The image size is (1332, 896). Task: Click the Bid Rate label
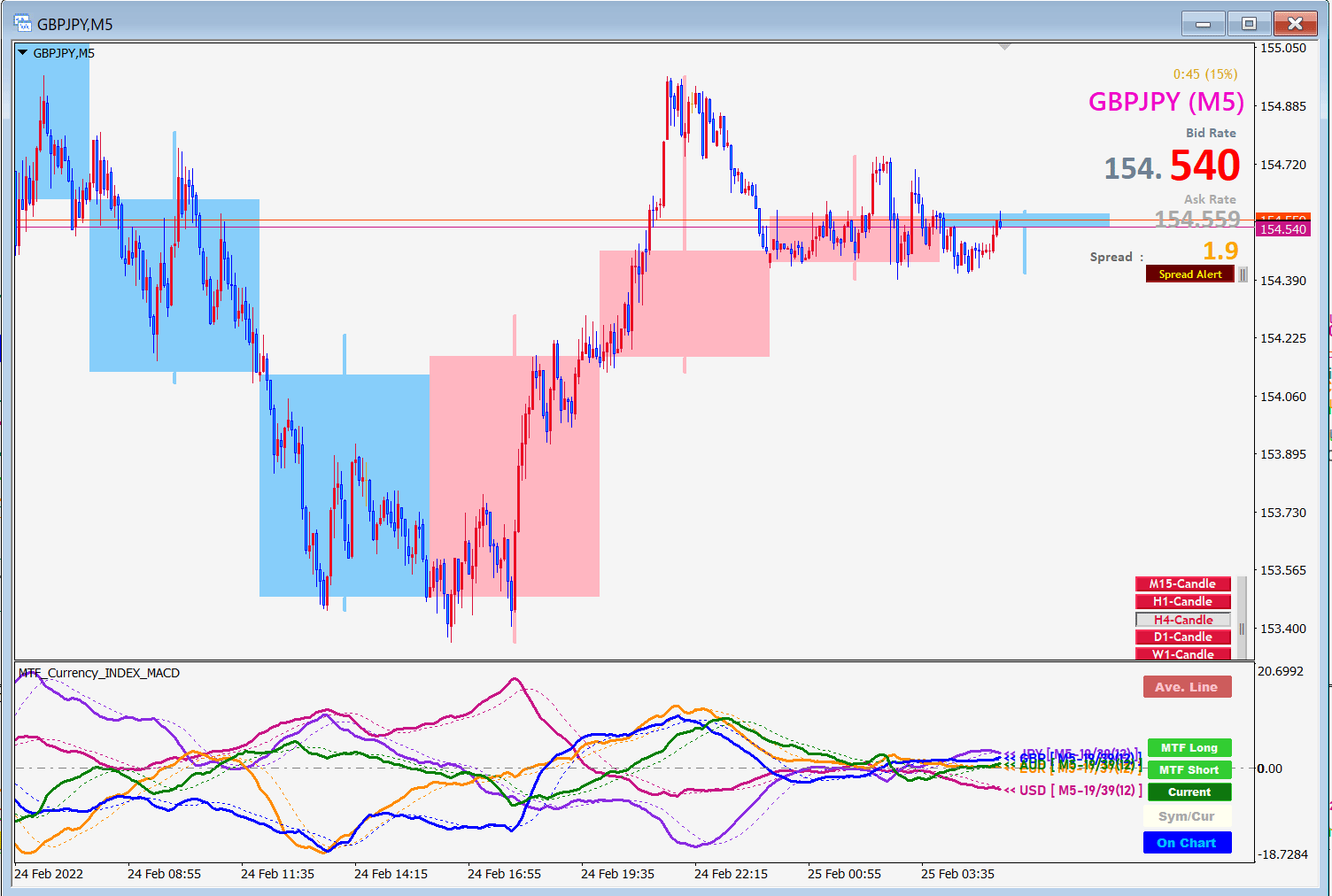coord(1211,133)
